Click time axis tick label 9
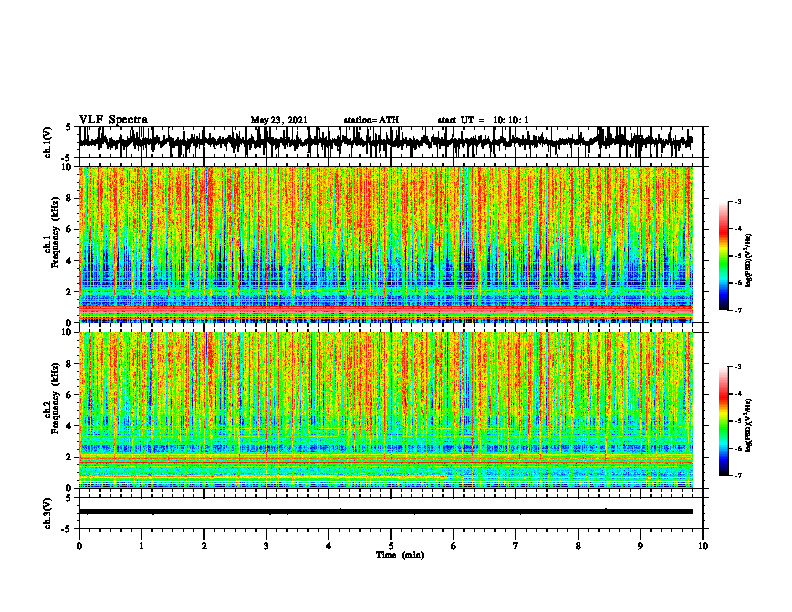This screenshot has height=612, width=792. click(640, 546)
